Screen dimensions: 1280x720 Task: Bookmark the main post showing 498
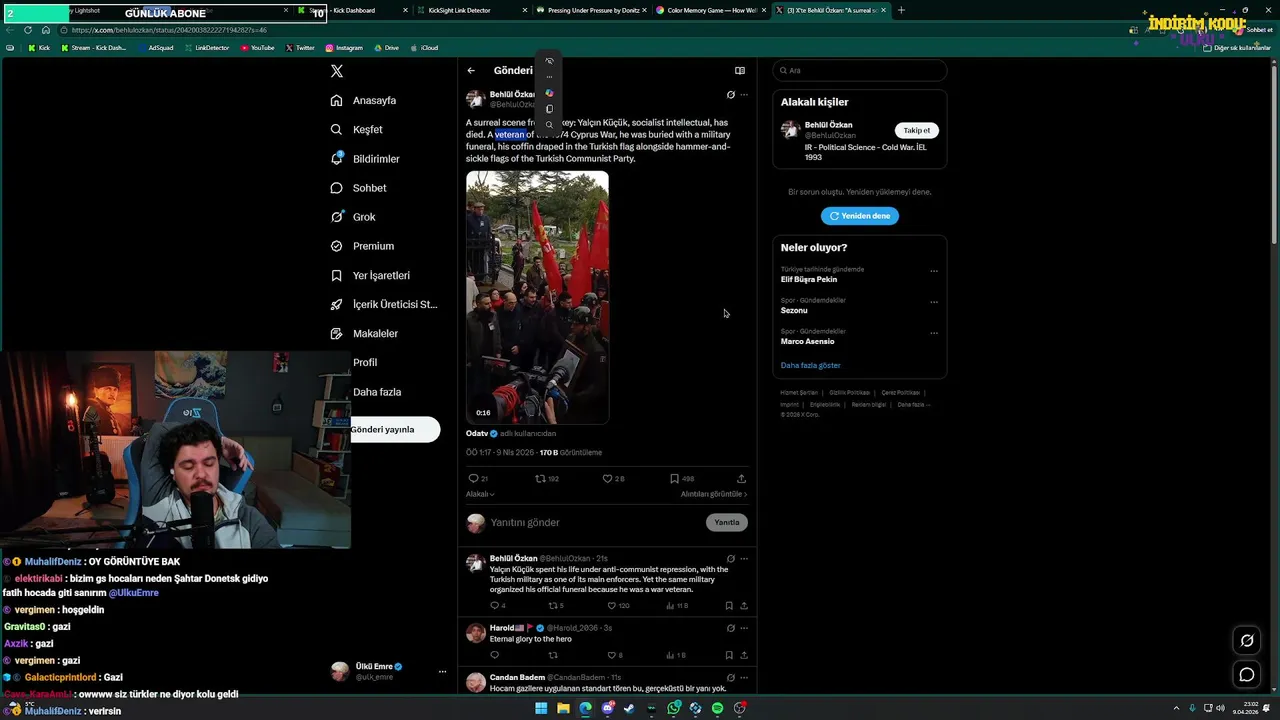[682, 479]
